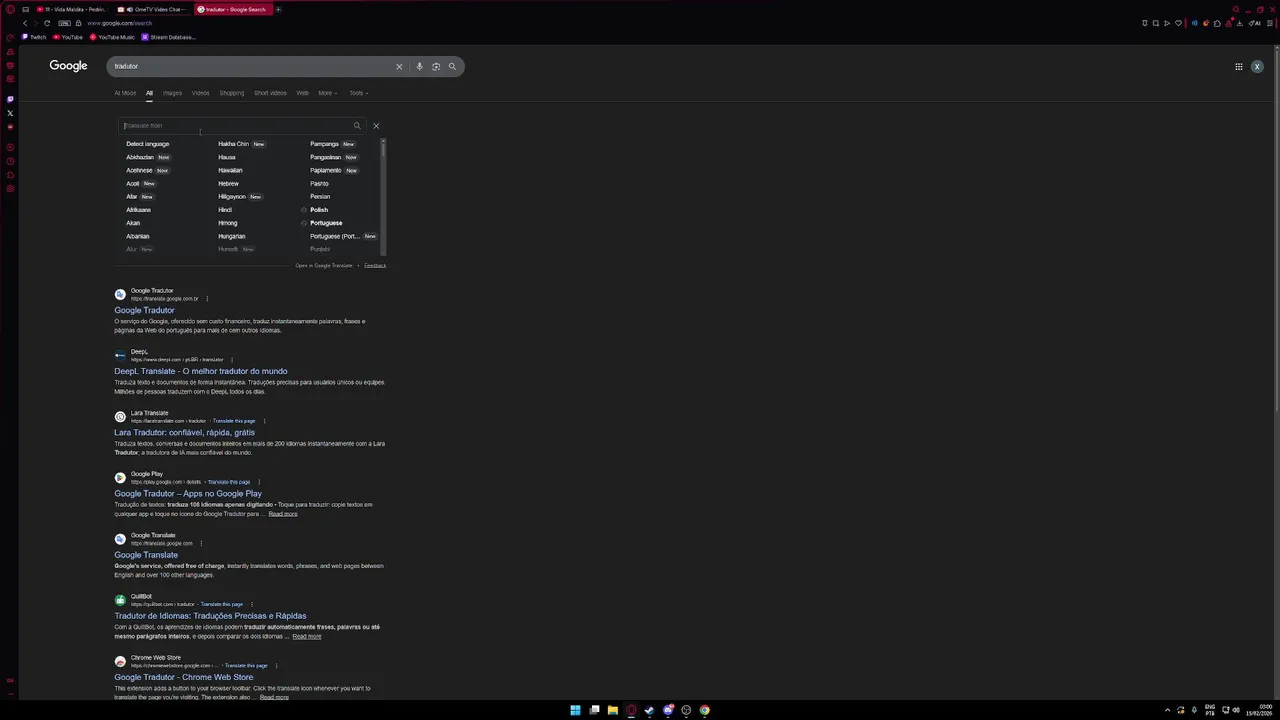The image size is (1280, 720).
Task: Select Afrikaans language
Action: click(138, 210)
